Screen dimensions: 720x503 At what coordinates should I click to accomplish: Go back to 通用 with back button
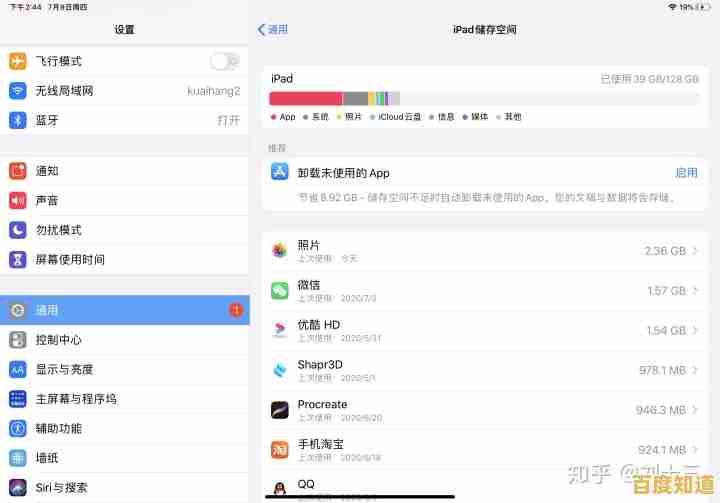pos(273,30)
